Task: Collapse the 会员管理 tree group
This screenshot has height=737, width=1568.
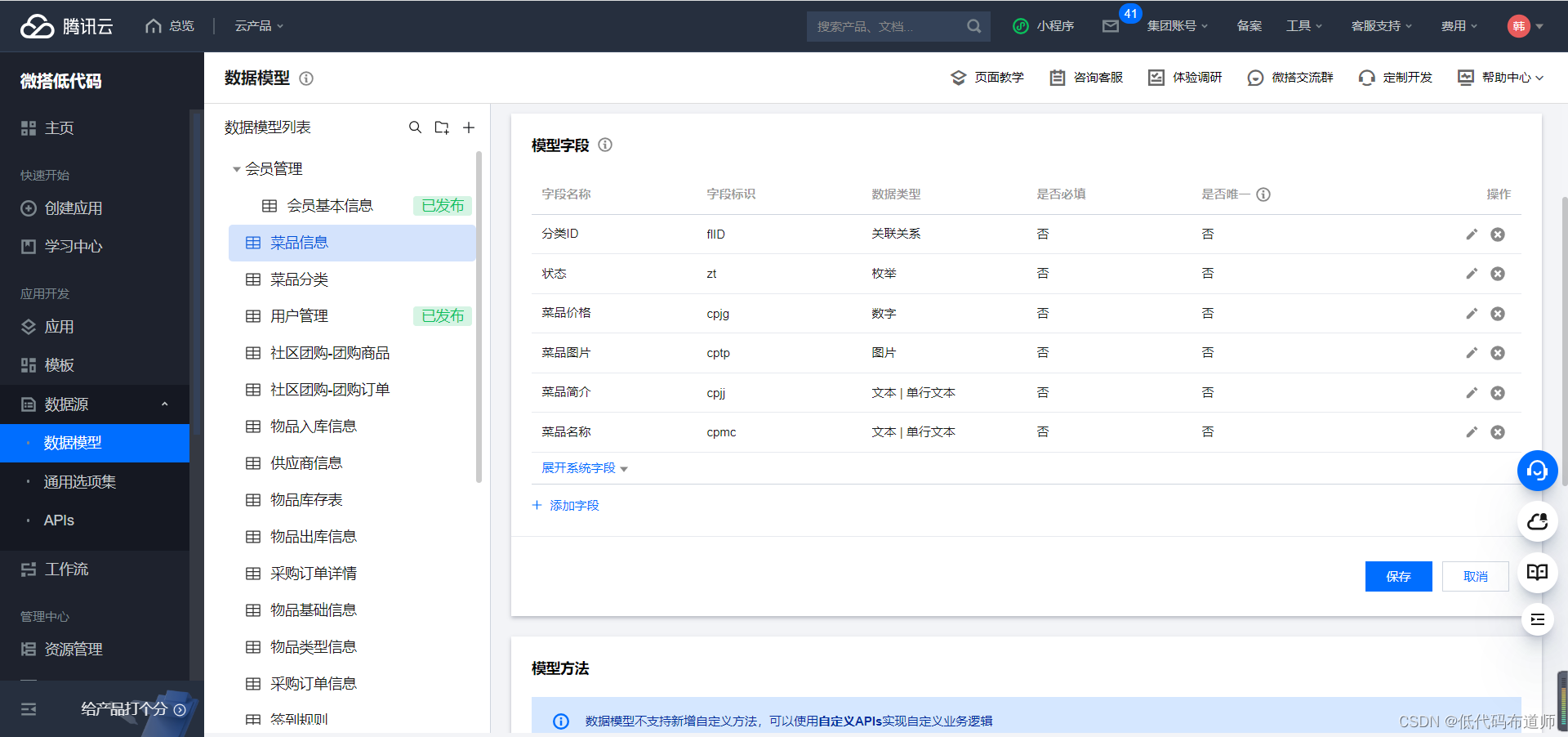Action: point(236,169)
